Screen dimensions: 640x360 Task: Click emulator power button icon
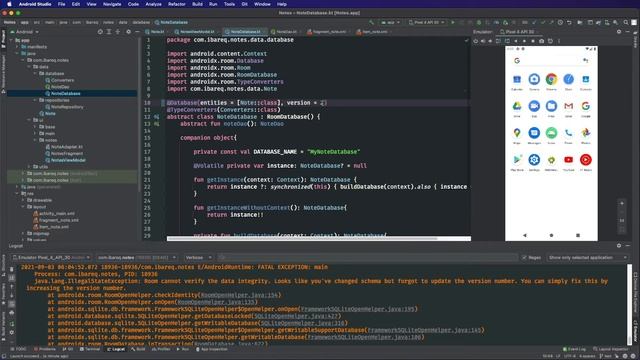pos(476,41)
